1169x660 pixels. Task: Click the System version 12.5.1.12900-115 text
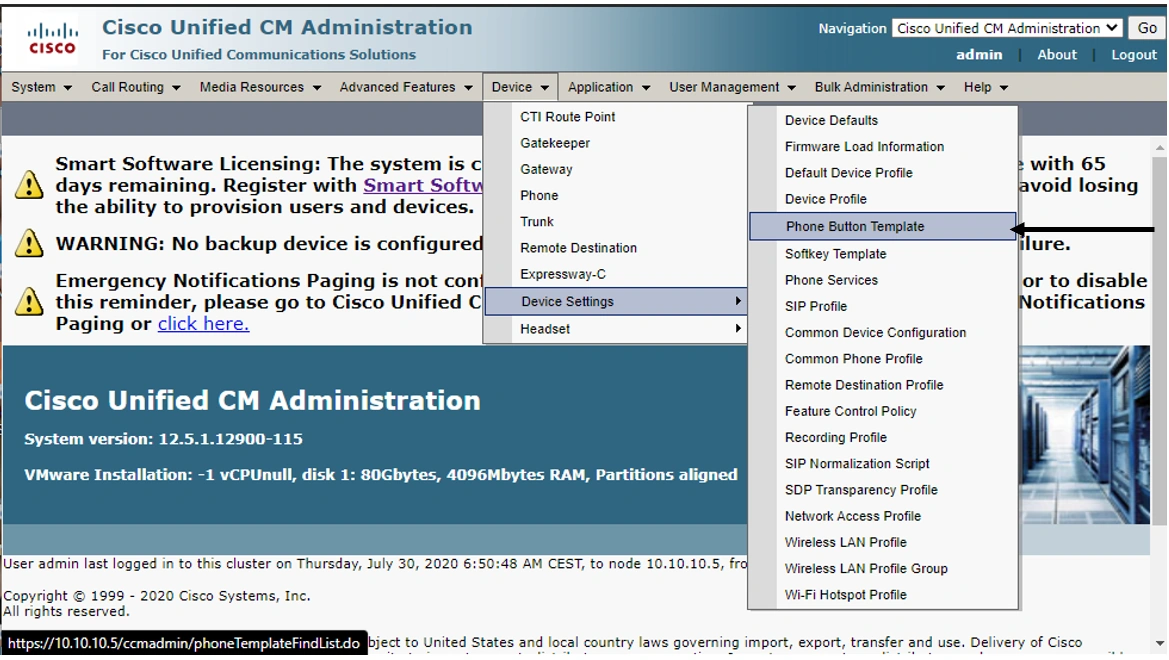164,439
